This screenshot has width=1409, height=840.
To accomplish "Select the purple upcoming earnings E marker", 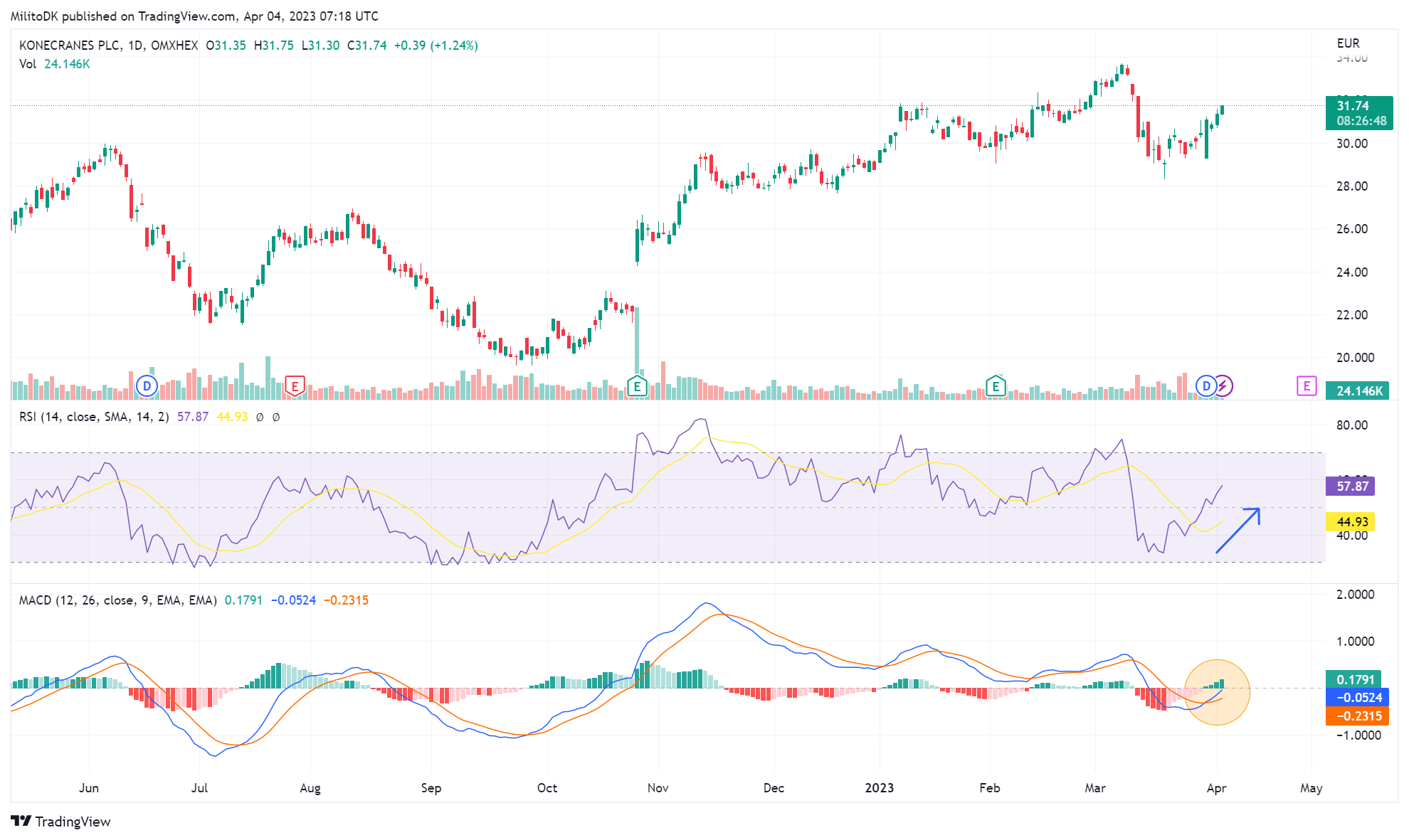I will click(1307, 386).
